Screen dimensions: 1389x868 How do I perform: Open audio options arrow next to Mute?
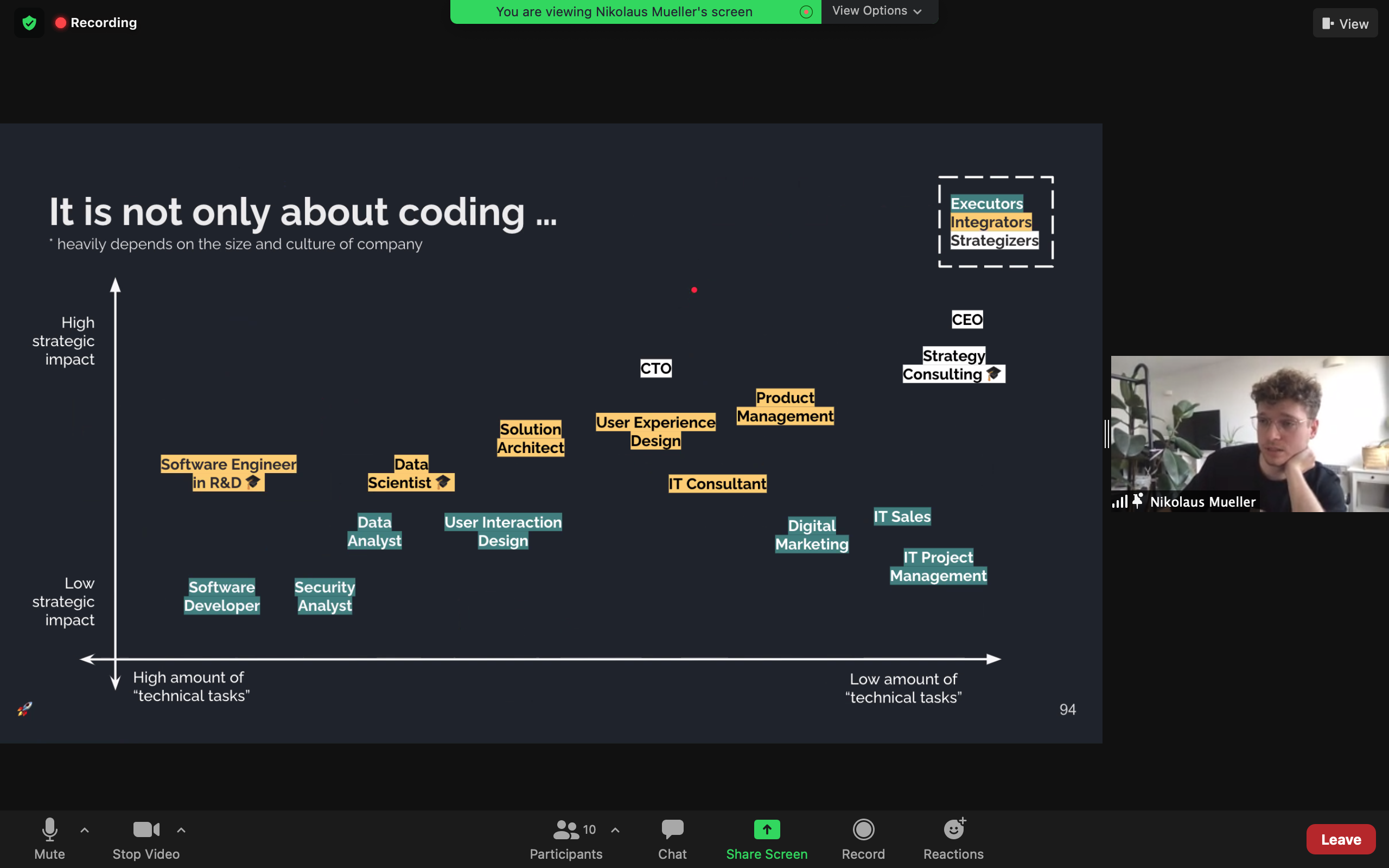click(85, 829)
